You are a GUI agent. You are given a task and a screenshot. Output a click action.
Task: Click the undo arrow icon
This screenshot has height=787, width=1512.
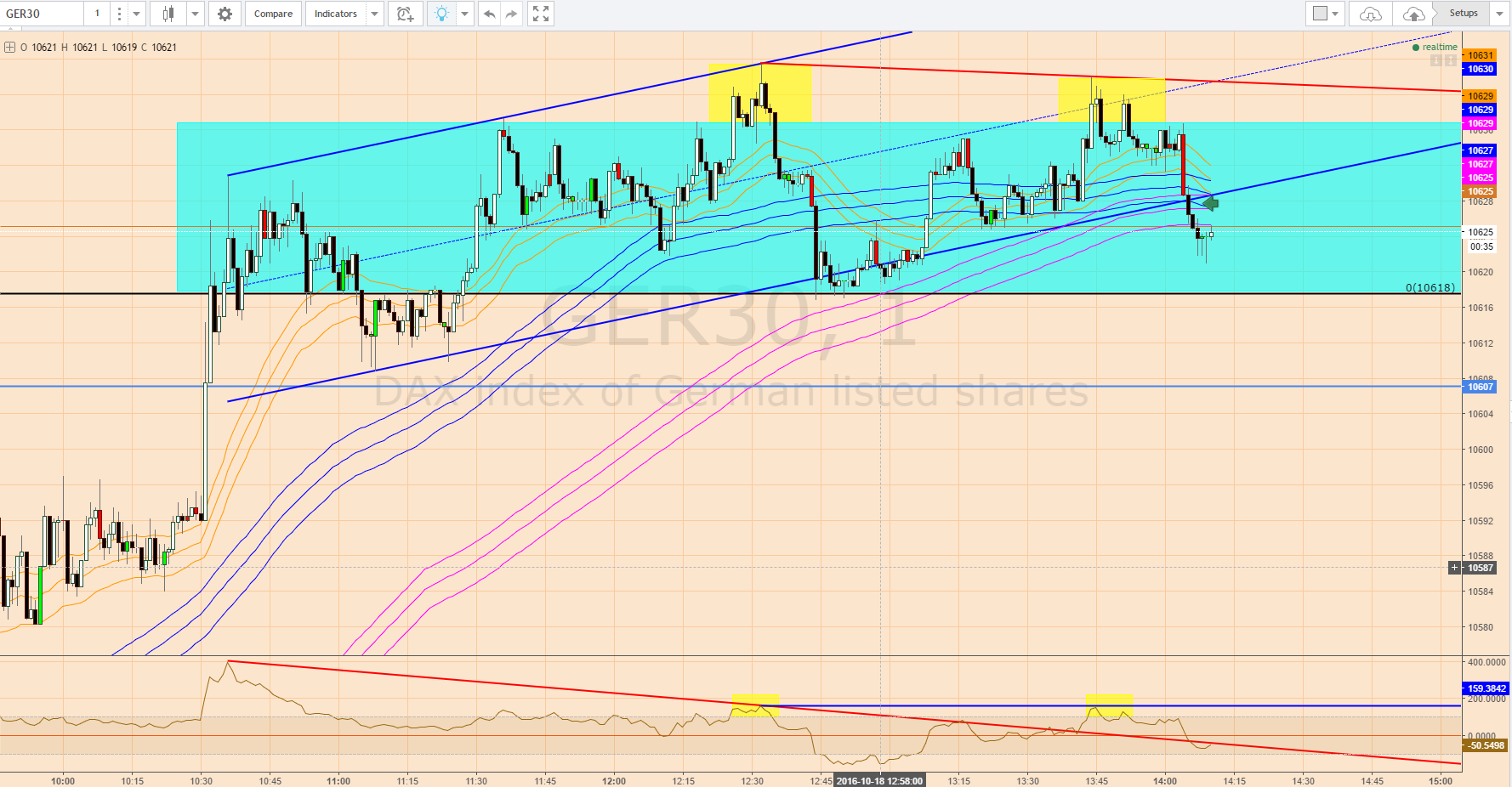click(489, 14)
